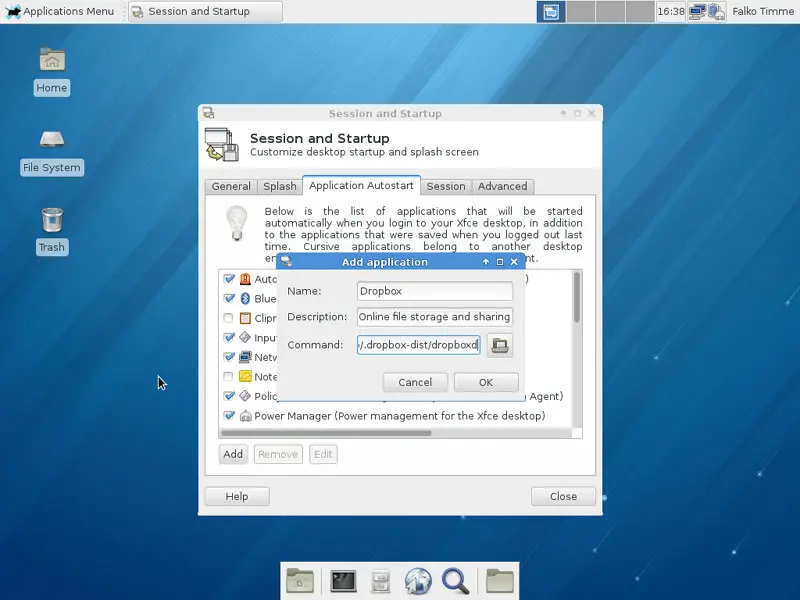Click the tray icon left of Falko Timme

716,11
